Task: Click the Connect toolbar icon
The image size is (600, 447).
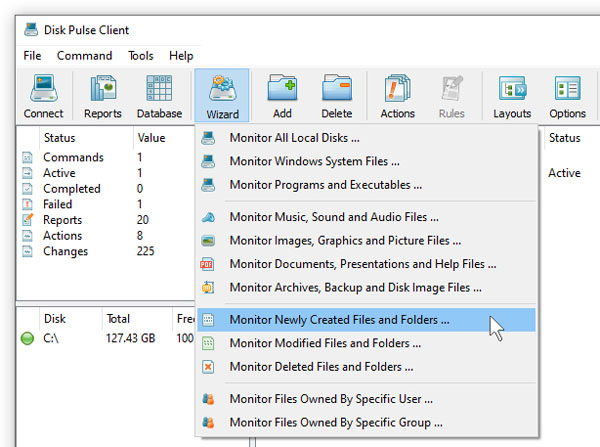Action: [x=44, y=89]
